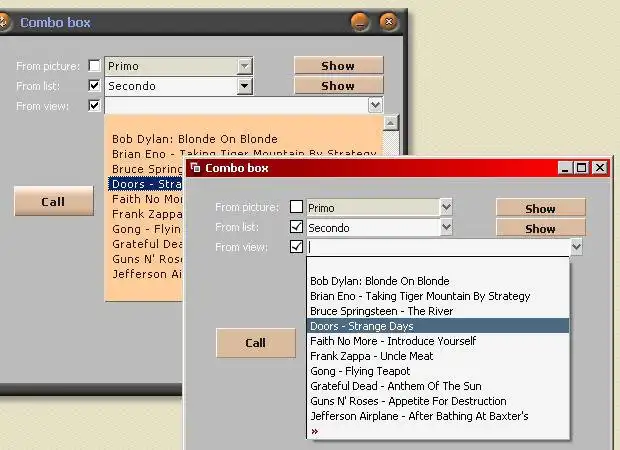Uncheck 'From view' checkbox in back window

pyautogui.click(x=94, y=106)
